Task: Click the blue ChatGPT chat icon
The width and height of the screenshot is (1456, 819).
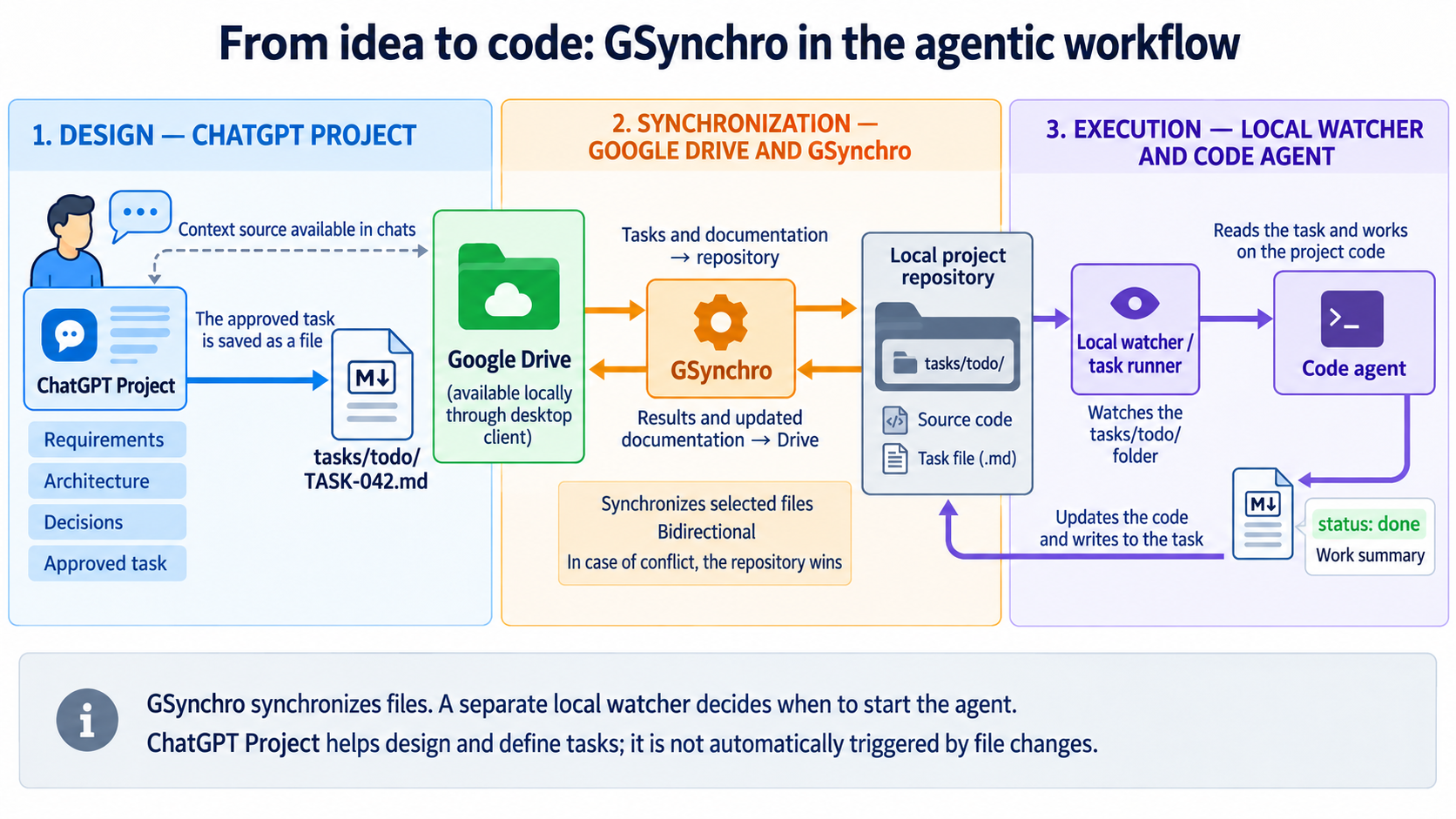Action: (x=70, y=335)
